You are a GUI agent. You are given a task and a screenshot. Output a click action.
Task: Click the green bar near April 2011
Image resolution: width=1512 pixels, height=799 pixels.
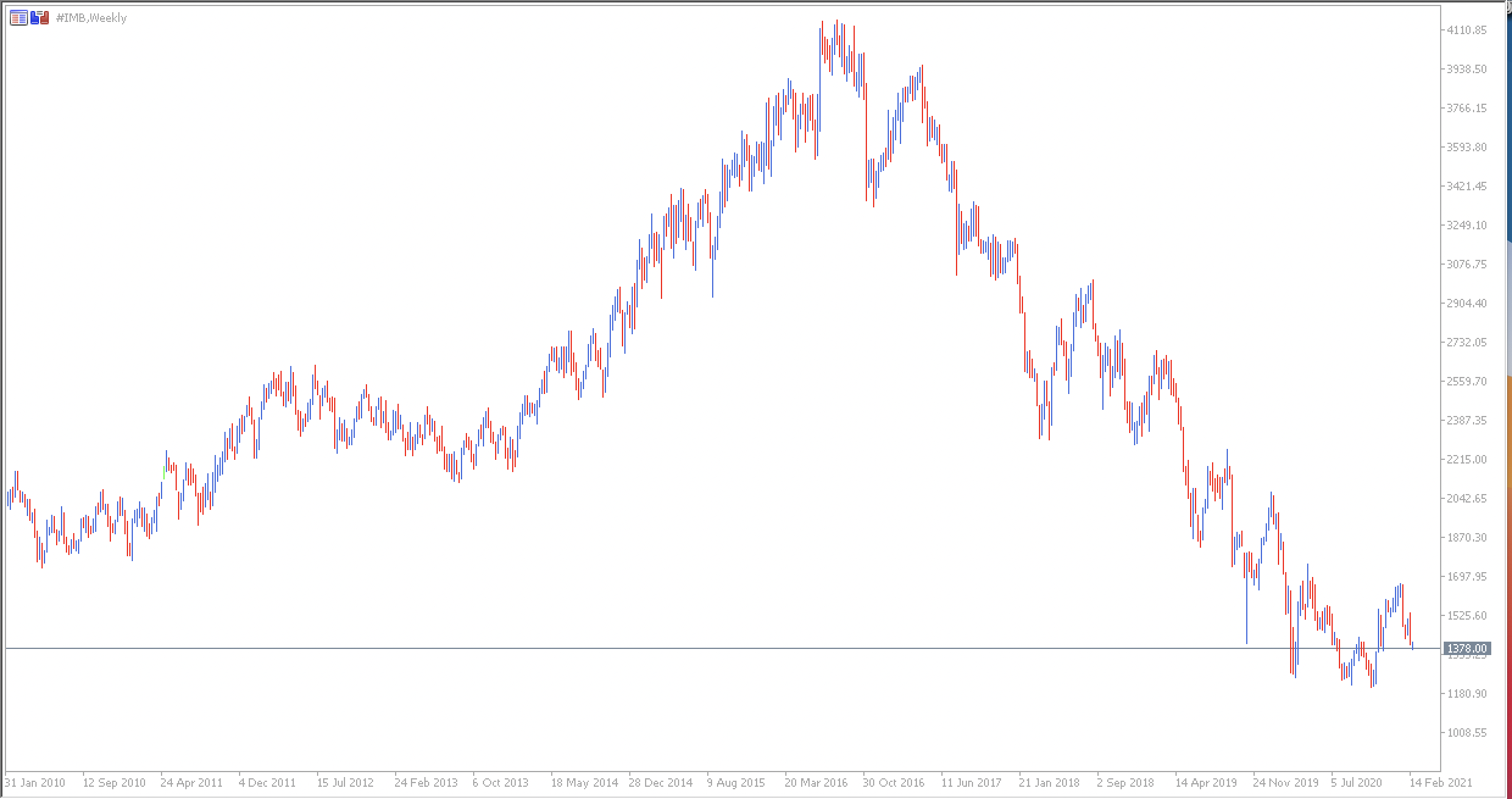click(164, 473)
